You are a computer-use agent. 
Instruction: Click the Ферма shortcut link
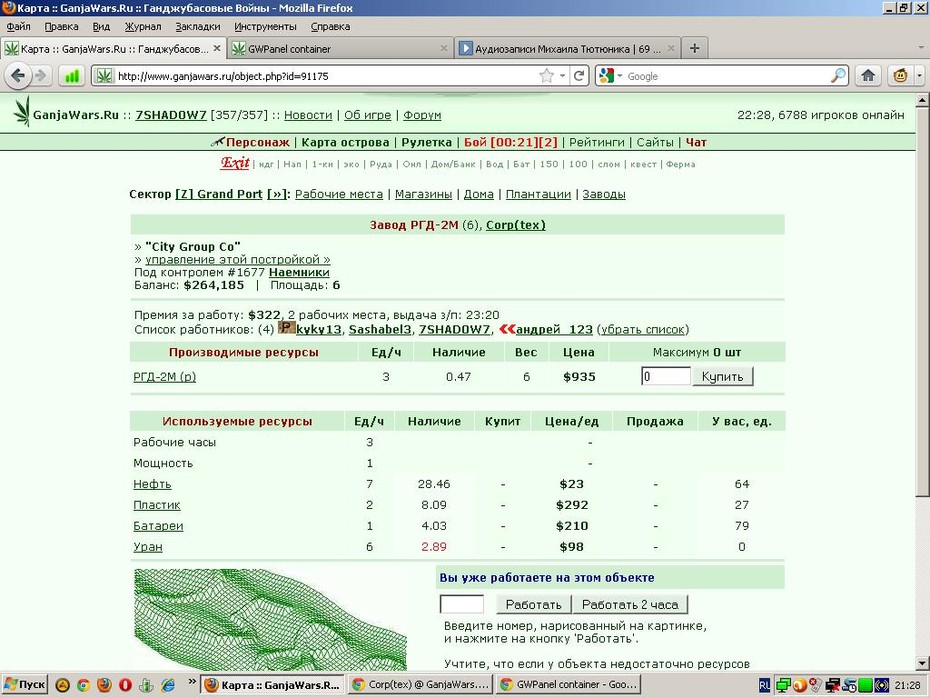(x=680, y=164)
